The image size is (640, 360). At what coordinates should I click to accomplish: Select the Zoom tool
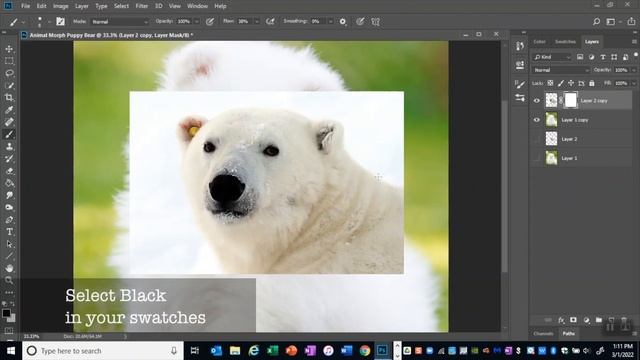[x=9, y=280]
